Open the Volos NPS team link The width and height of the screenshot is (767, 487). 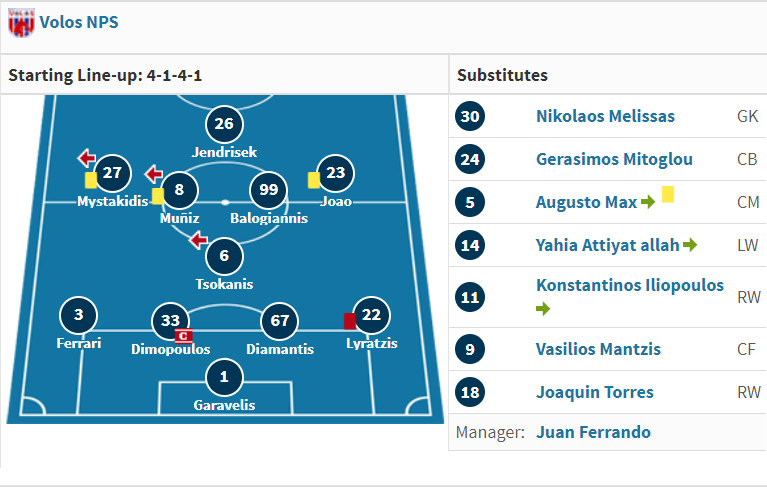[x=79, y=22]
